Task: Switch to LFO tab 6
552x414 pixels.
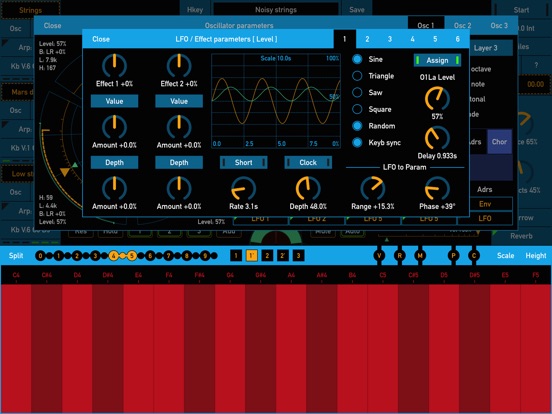Action: 458,39
